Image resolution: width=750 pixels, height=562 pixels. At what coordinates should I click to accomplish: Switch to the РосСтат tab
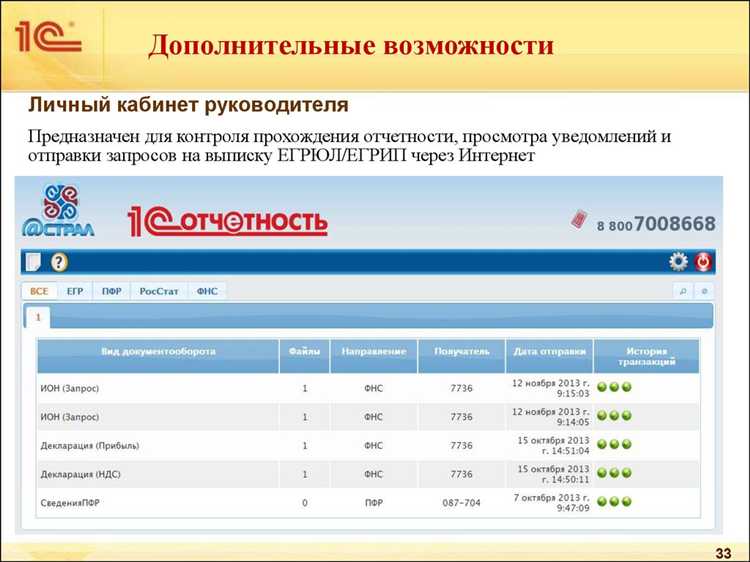159,291
